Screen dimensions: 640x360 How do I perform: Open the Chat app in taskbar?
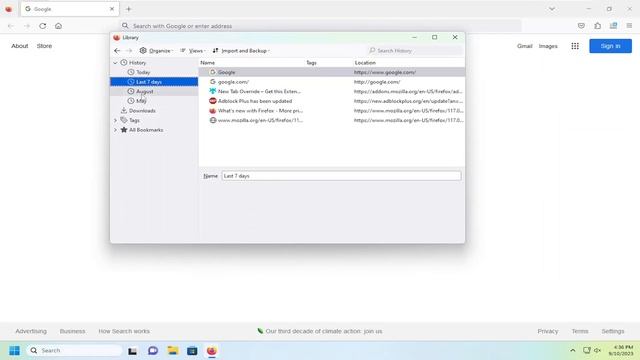[x=153, y=351]
